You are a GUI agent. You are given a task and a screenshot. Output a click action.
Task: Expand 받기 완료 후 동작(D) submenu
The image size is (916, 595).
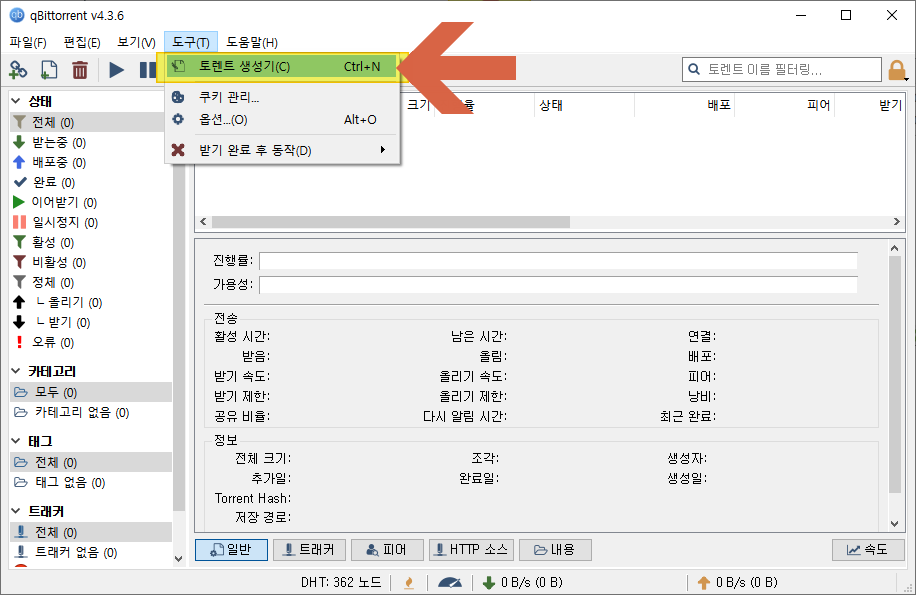click(x=283, y=150)
